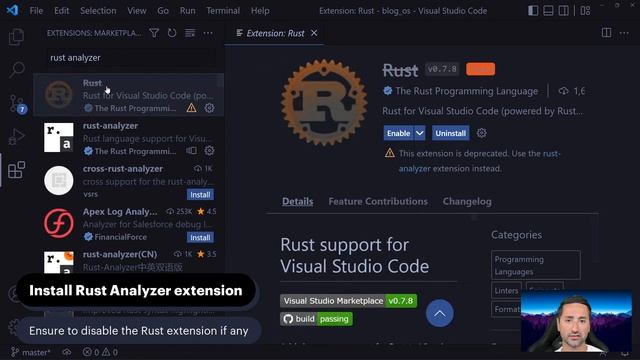Open the Search view in activity bar
The image size is (640, 360).
pyautogui.click(x=16, y=70)
